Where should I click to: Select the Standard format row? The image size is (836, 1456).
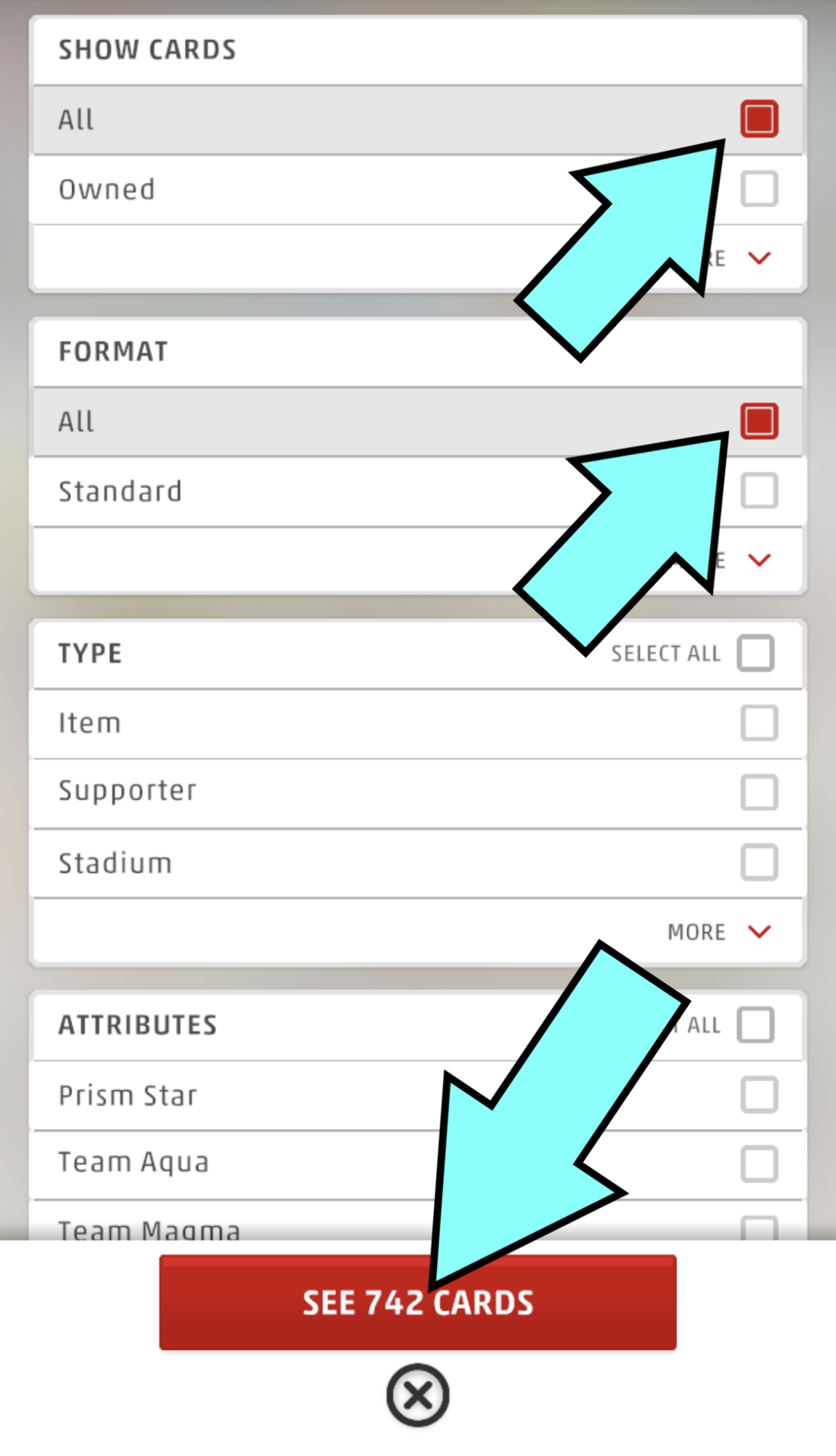tap(121, 491)
